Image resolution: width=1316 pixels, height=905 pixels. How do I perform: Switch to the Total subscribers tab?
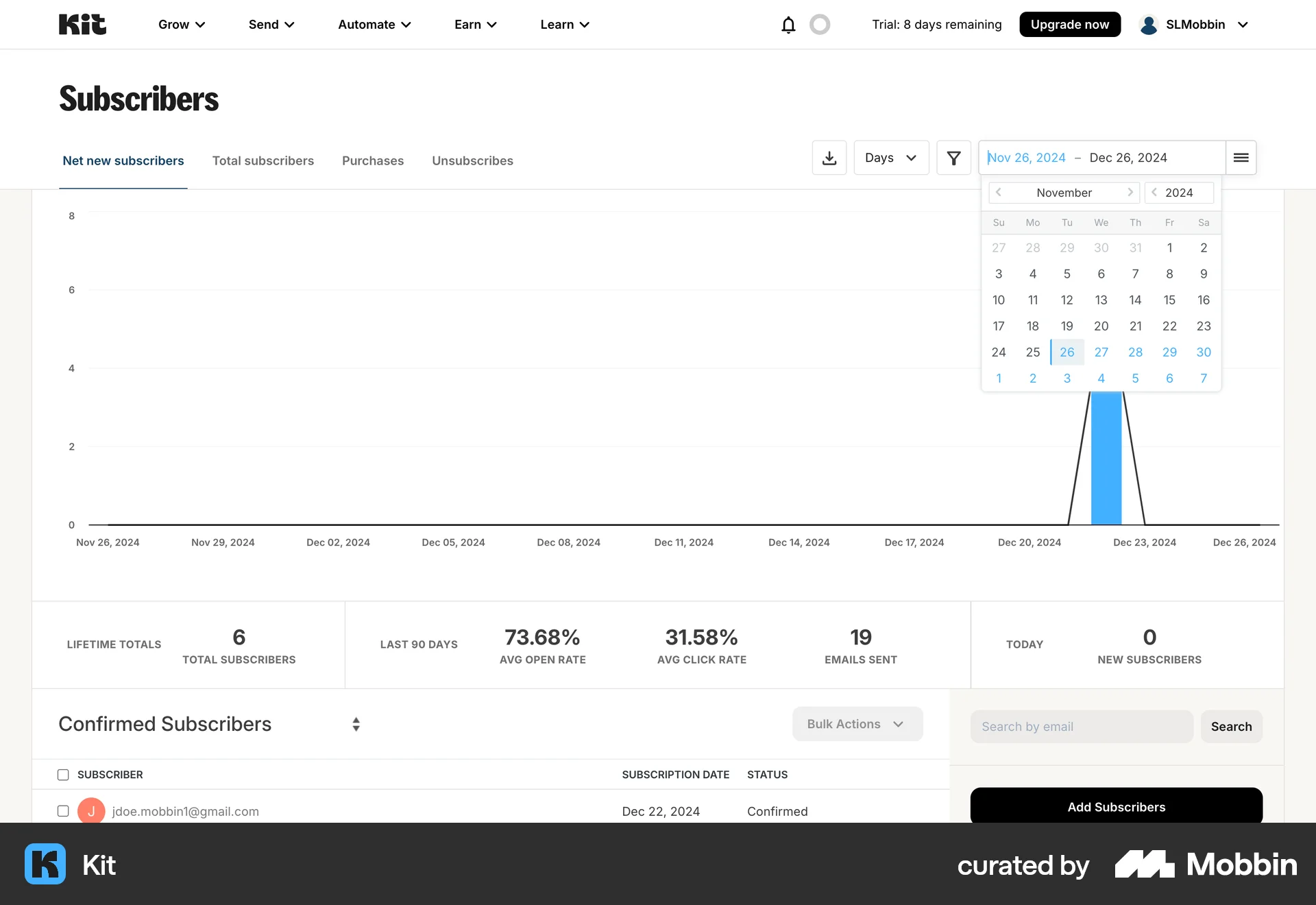263,160
